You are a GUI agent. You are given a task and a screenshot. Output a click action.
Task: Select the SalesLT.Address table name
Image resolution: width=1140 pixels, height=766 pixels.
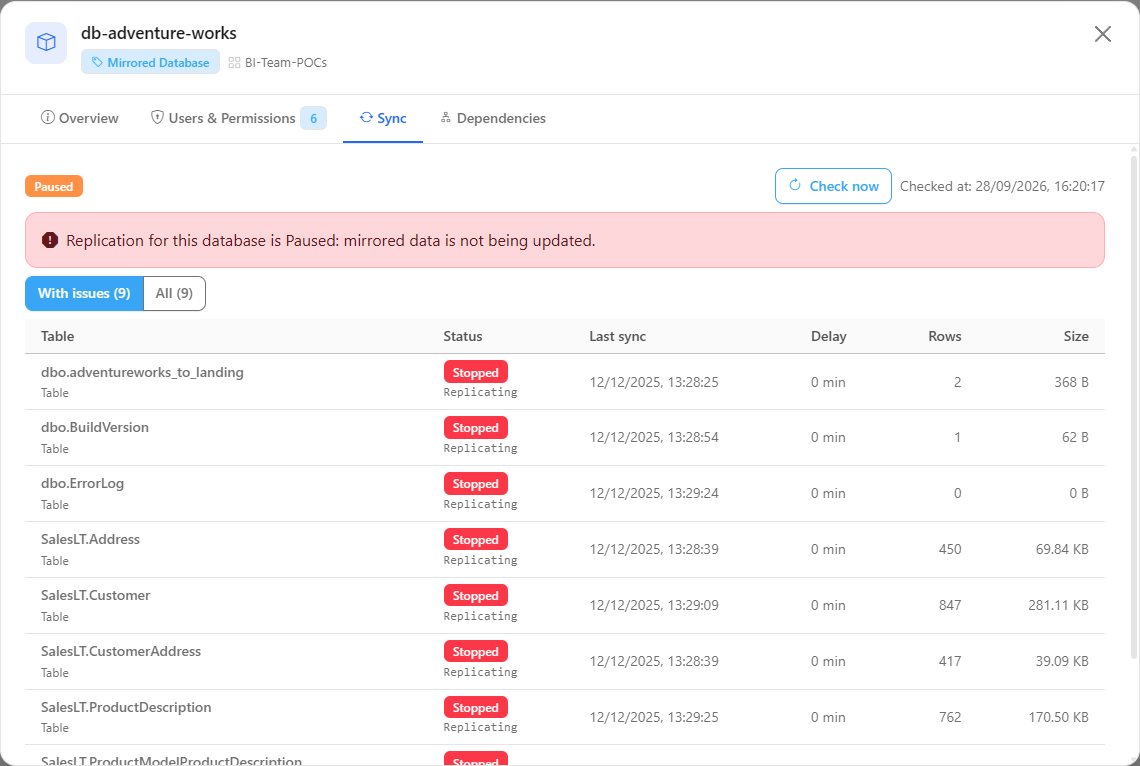tap(90, 539)
